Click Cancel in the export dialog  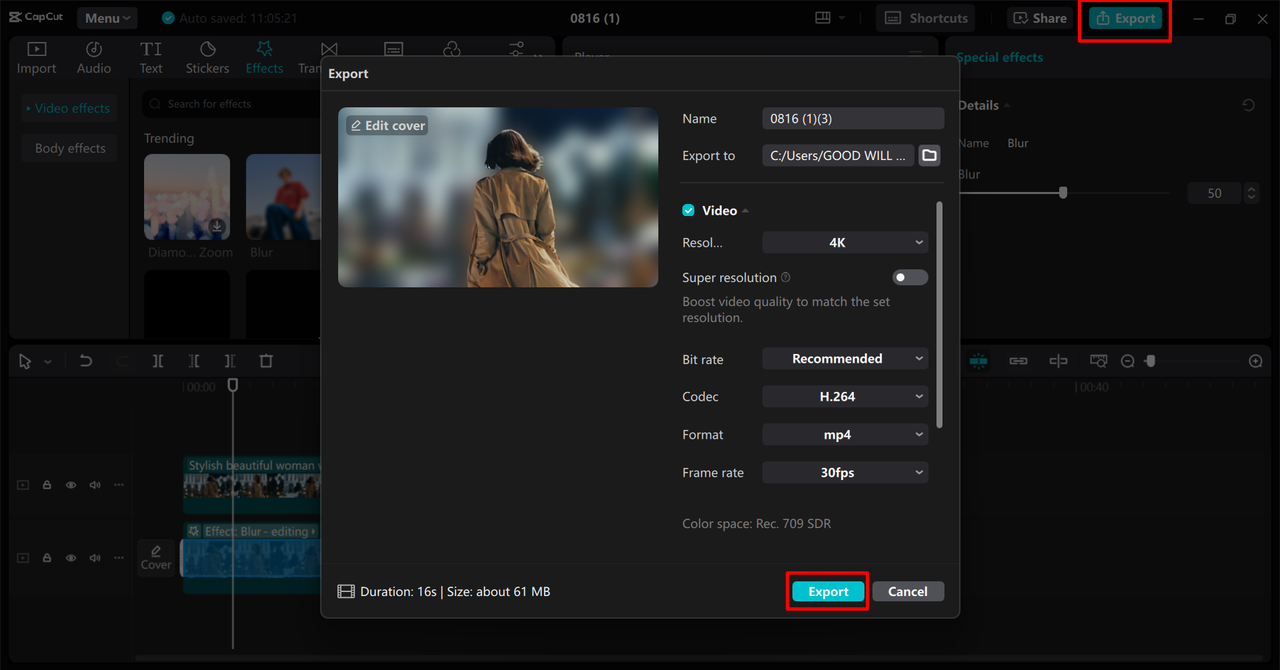click(x=908, y=591)
